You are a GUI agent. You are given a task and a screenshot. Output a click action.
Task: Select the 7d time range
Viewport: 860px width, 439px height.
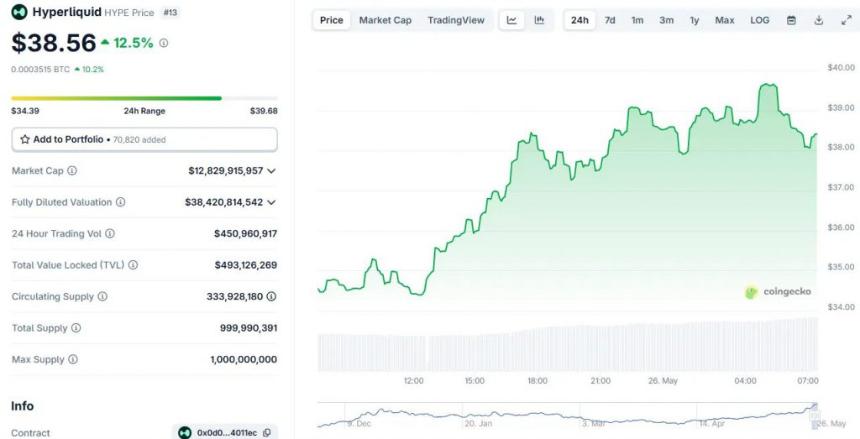[x=610, y=20]
